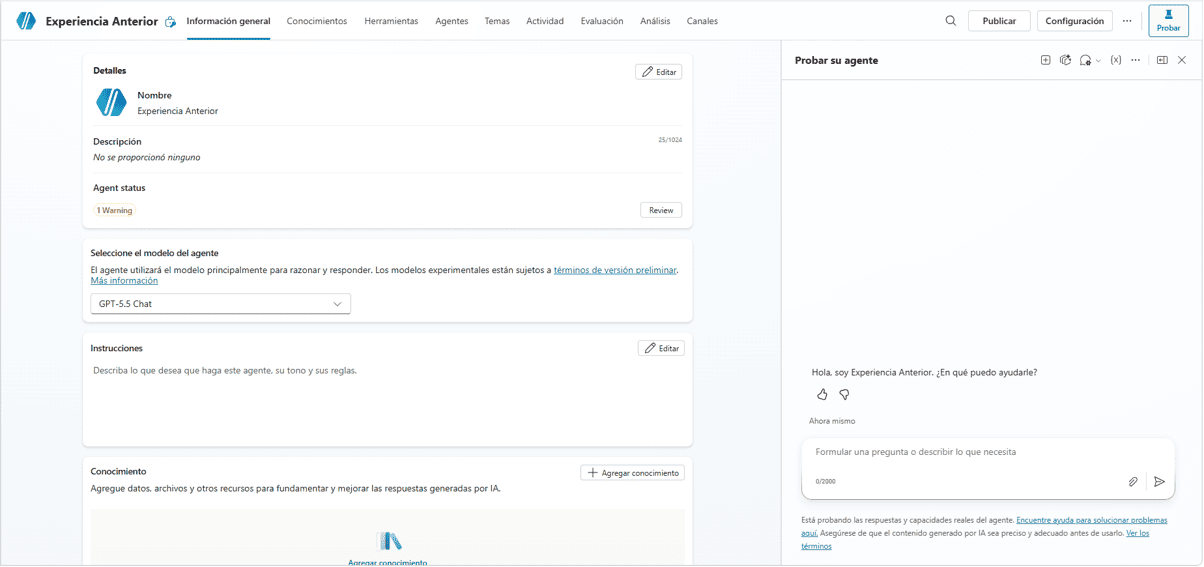This screenshot has height=567, width=1204.
Task: Click the panel layout toggle icon in test panel
Action: click(x=1162, y=60)
